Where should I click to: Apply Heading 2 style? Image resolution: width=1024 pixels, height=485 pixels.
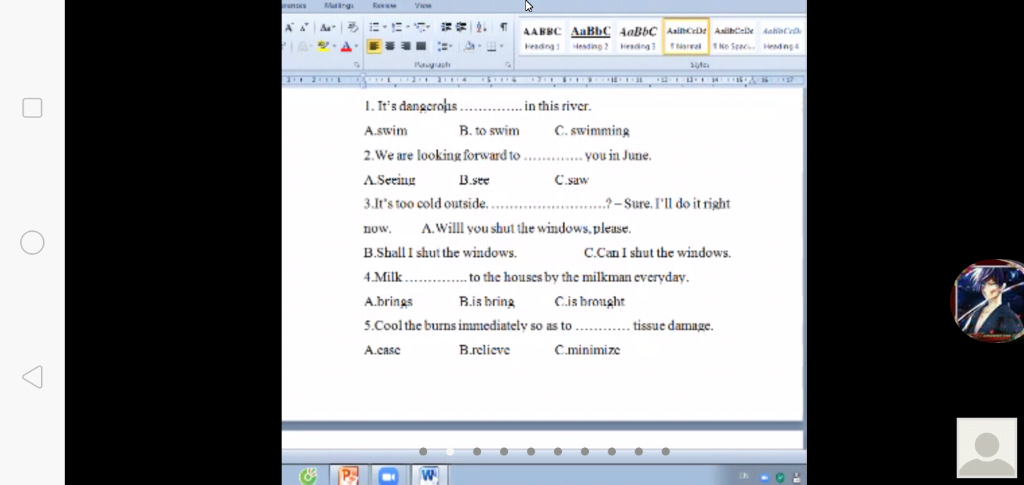point(590,37)
